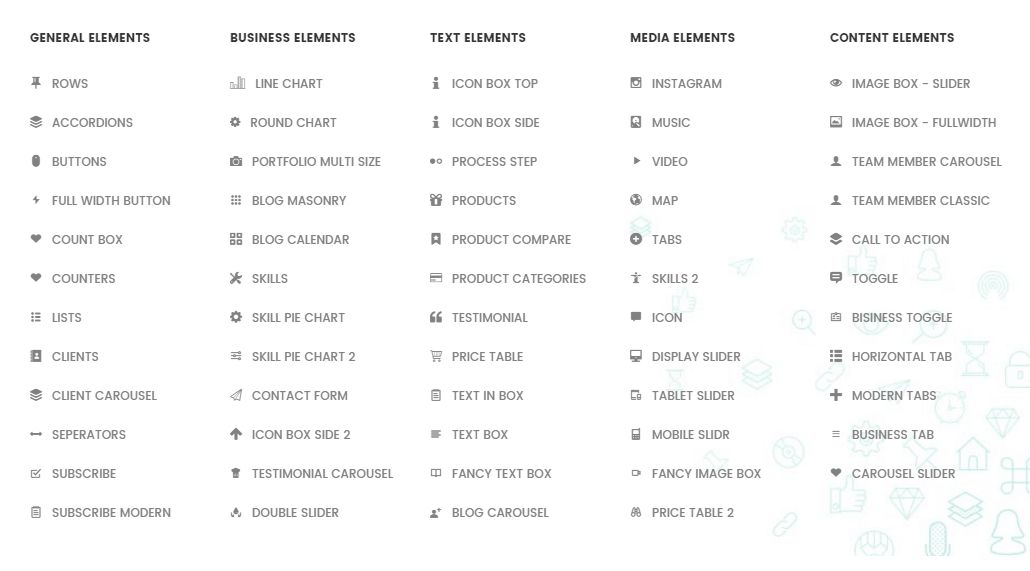Screen dimensions: 1030x571
Task: Click the camera icon beside Portfolio Multi Size
Action: [236, 161]
